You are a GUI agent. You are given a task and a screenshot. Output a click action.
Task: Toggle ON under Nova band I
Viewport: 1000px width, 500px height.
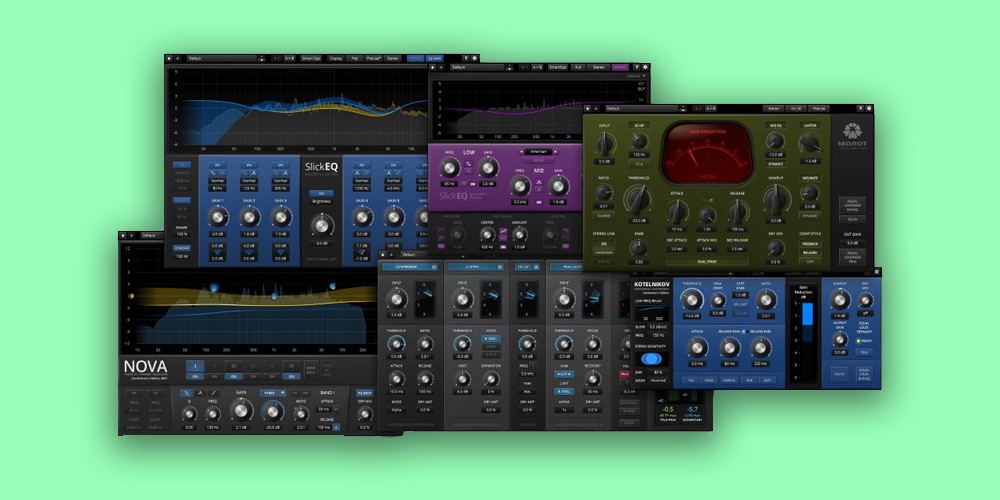(195, 376)
